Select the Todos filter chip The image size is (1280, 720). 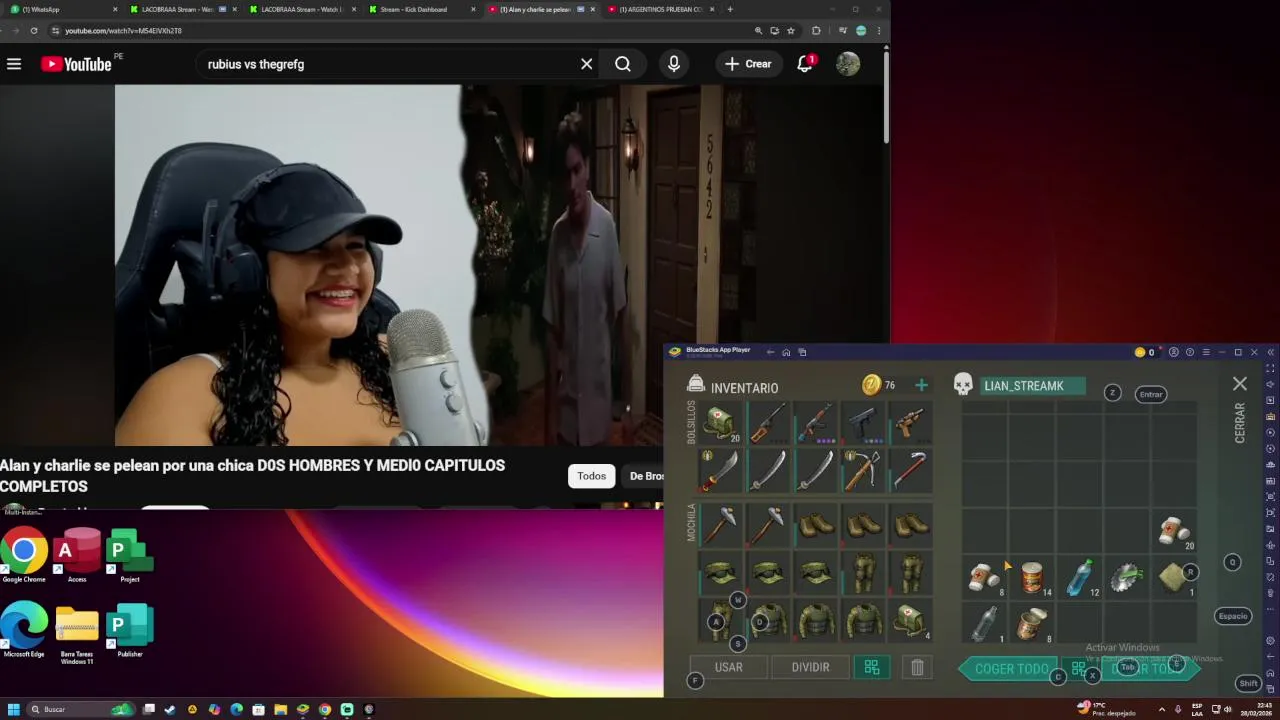(x=591, y=476)
